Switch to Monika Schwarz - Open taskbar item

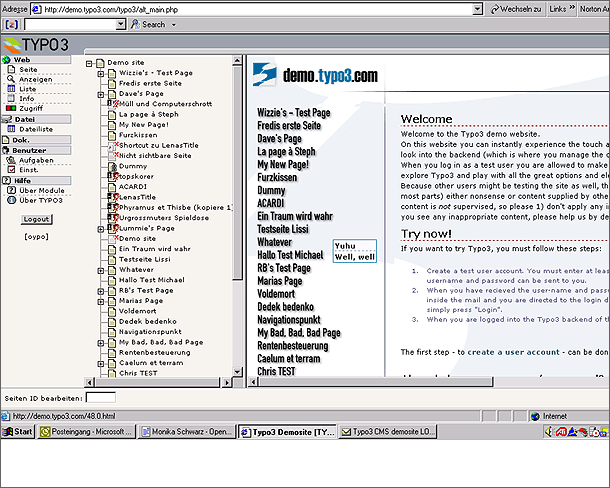187,432
